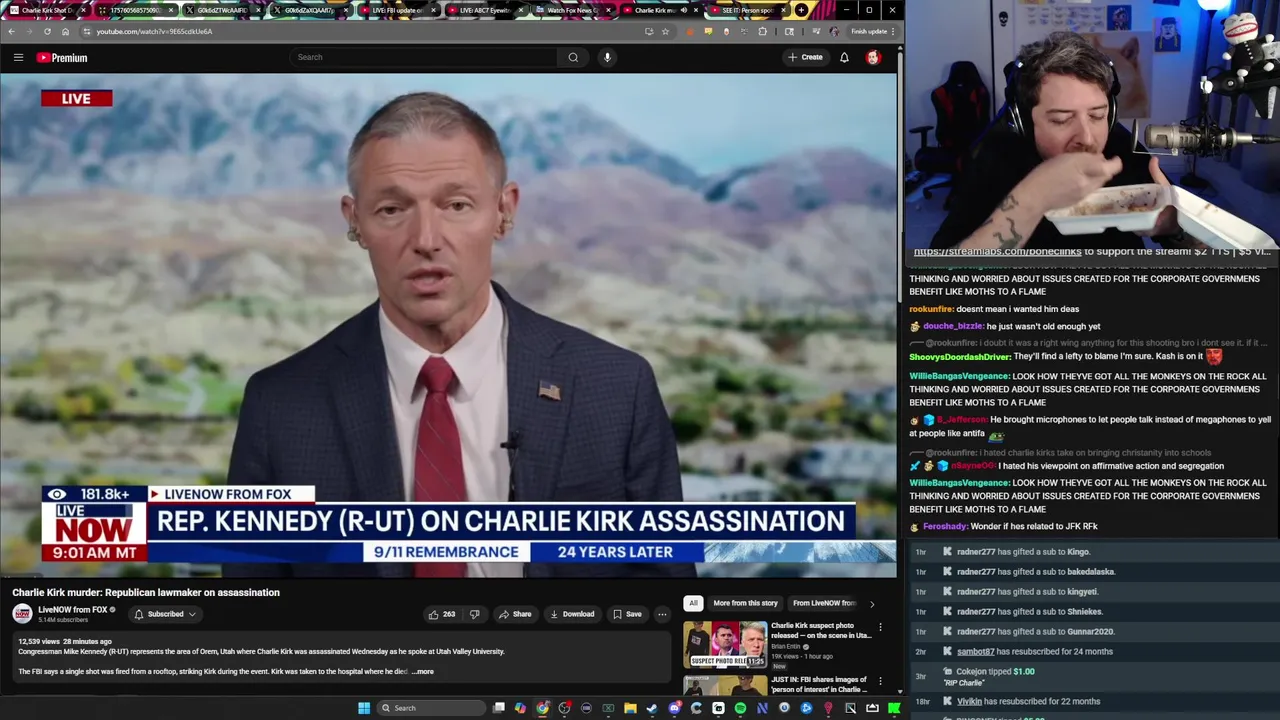Click douche_bizzle username in chat

pyautogui.click(x=953, y=326)
